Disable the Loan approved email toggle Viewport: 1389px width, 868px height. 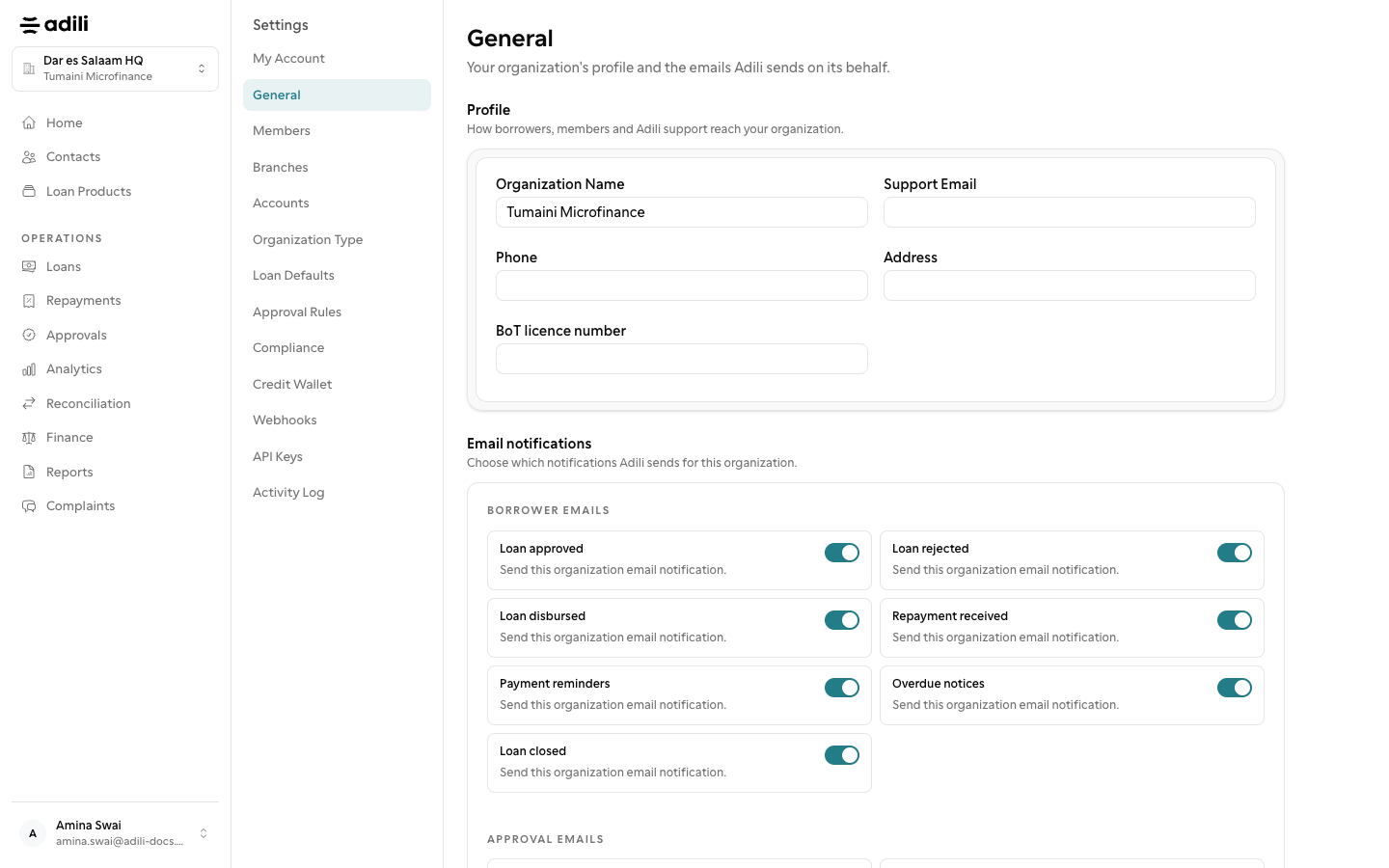tap(842, 553)
